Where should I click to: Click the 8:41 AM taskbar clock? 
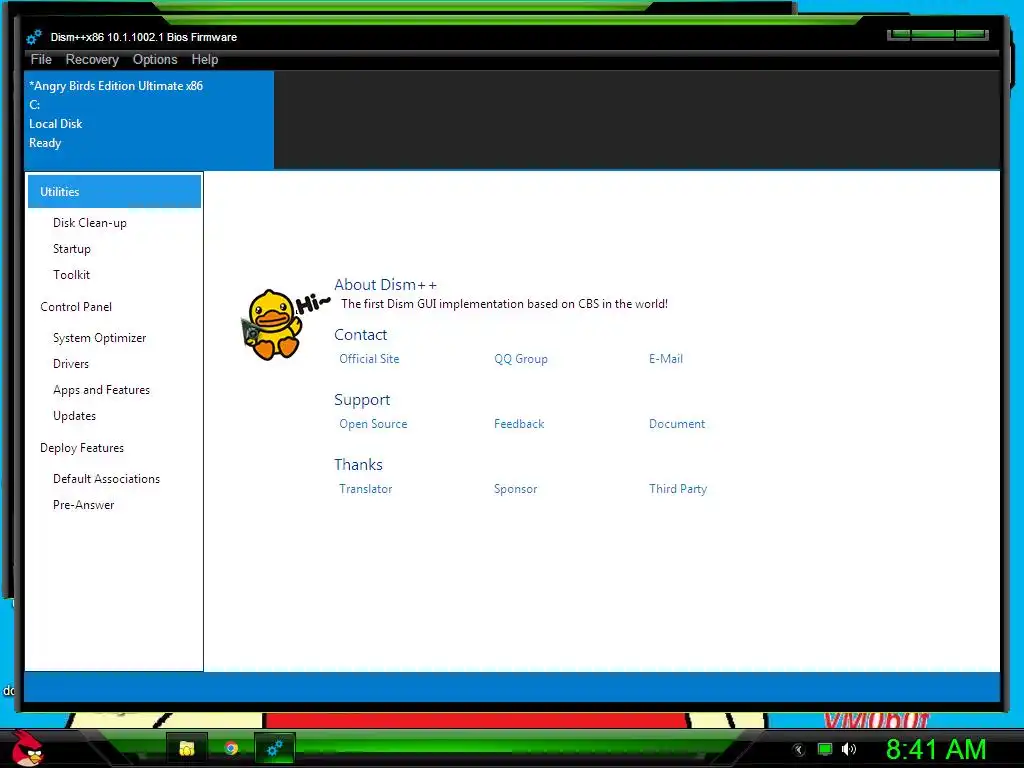(x=936, y=749)
